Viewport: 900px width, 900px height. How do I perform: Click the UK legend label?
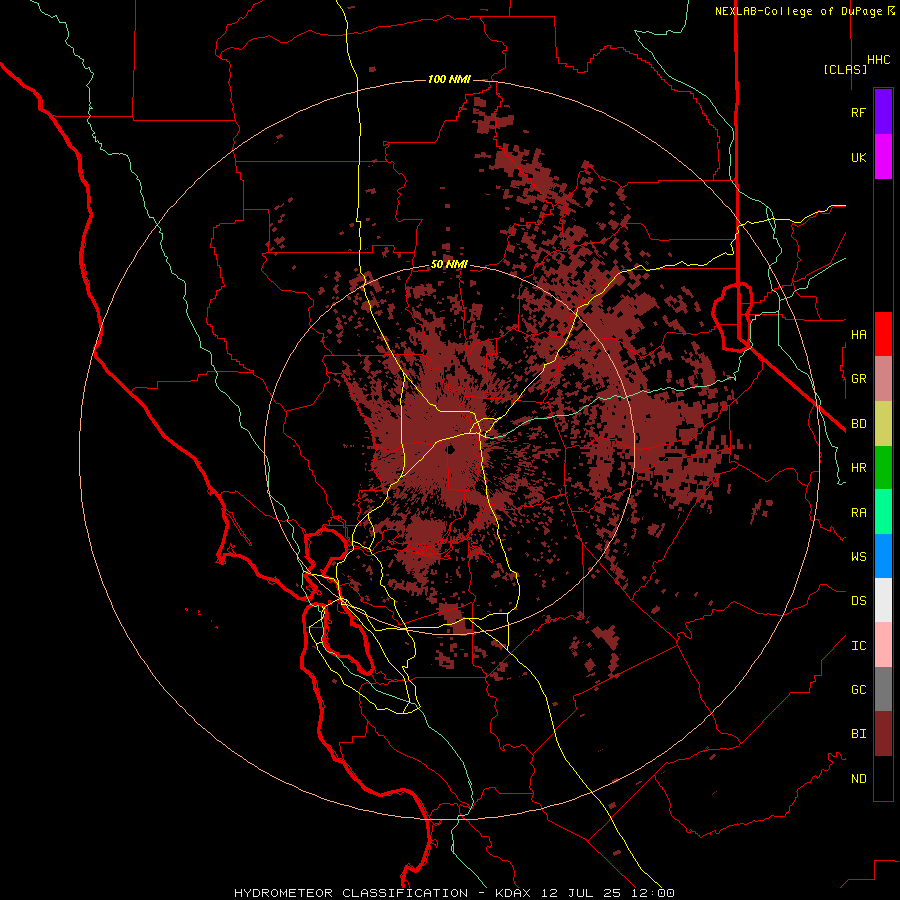(x=858, y=157)
